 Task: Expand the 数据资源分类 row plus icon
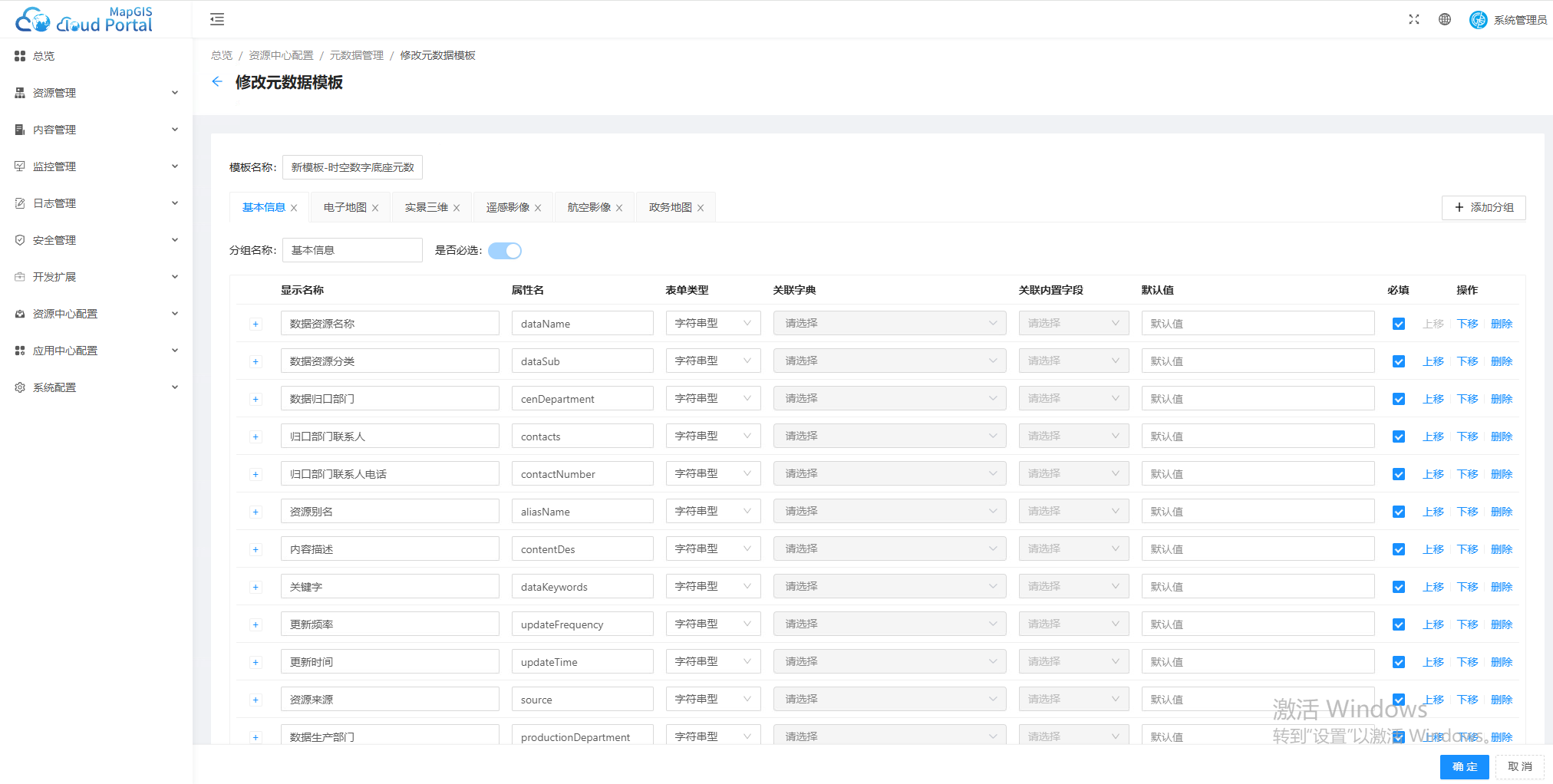256,361
